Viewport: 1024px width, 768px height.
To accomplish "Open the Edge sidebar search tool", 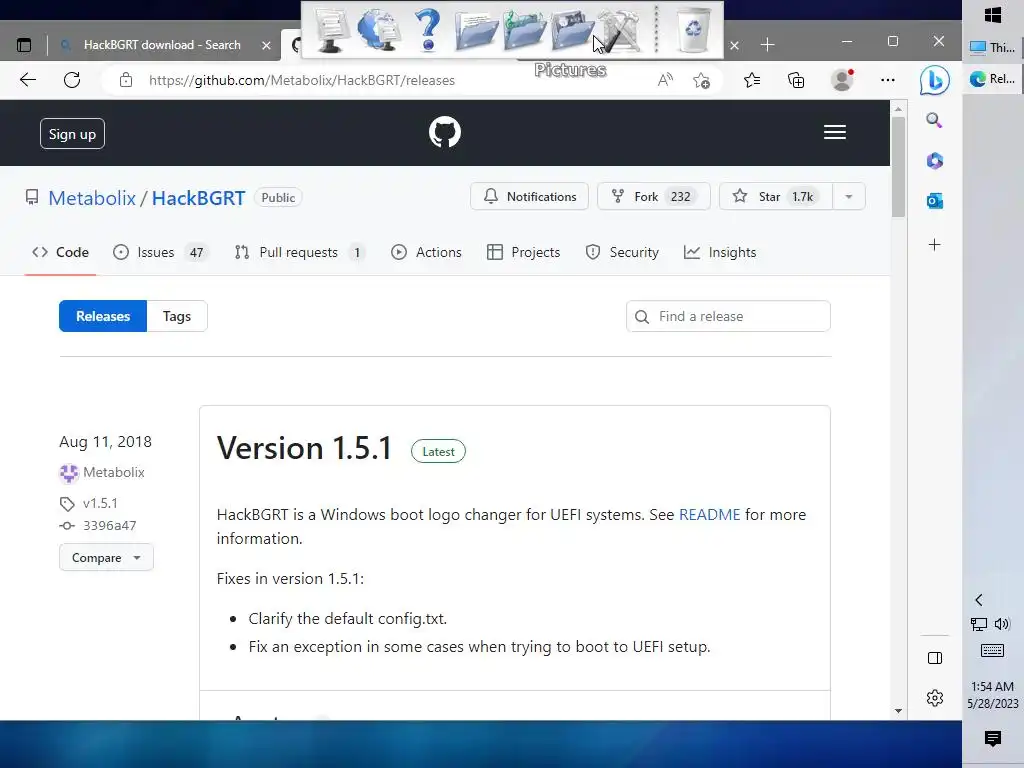I will [935, 120].
